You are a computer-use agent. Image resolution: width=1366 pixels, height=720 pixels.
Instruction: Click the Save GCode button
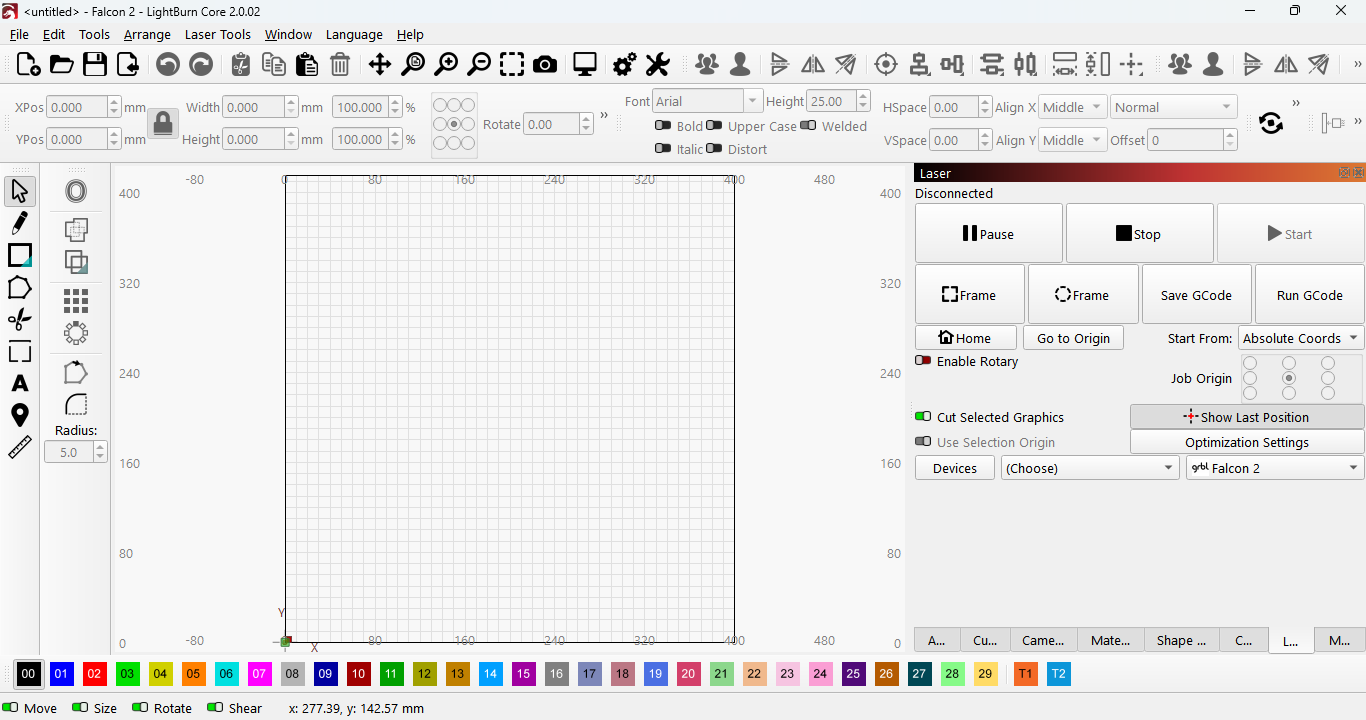1196,295
